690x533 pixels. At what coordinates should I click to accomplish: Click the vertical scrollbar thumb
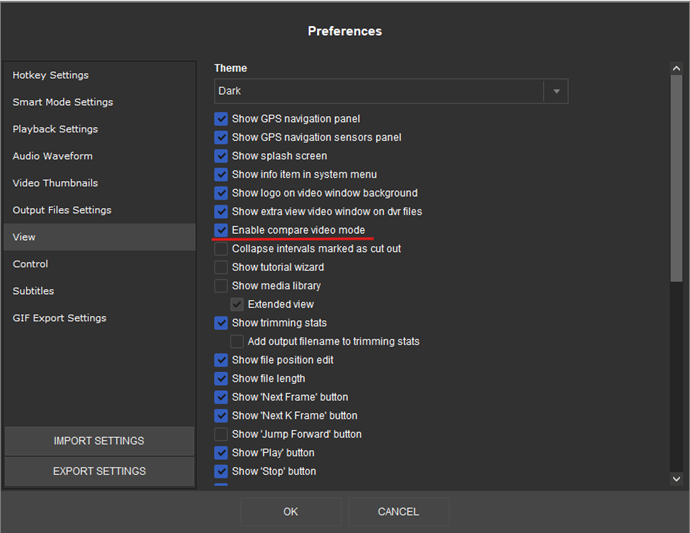click(x=676, y=178)
